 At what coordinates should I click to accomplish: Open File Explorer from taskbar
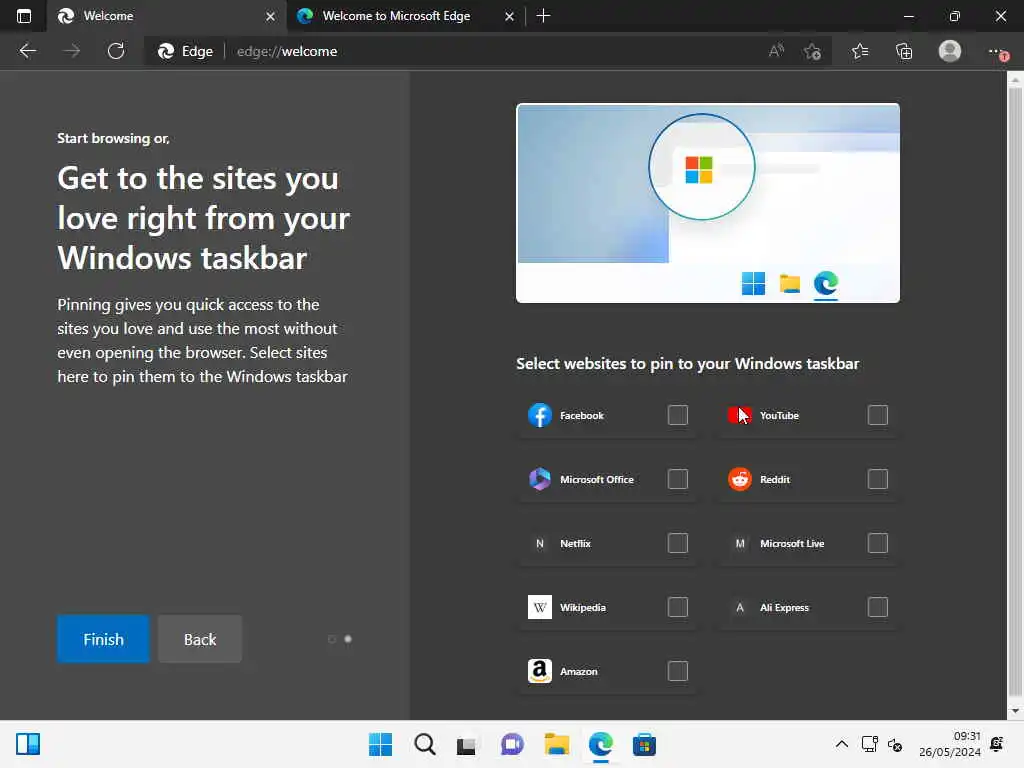click(556, 744)
